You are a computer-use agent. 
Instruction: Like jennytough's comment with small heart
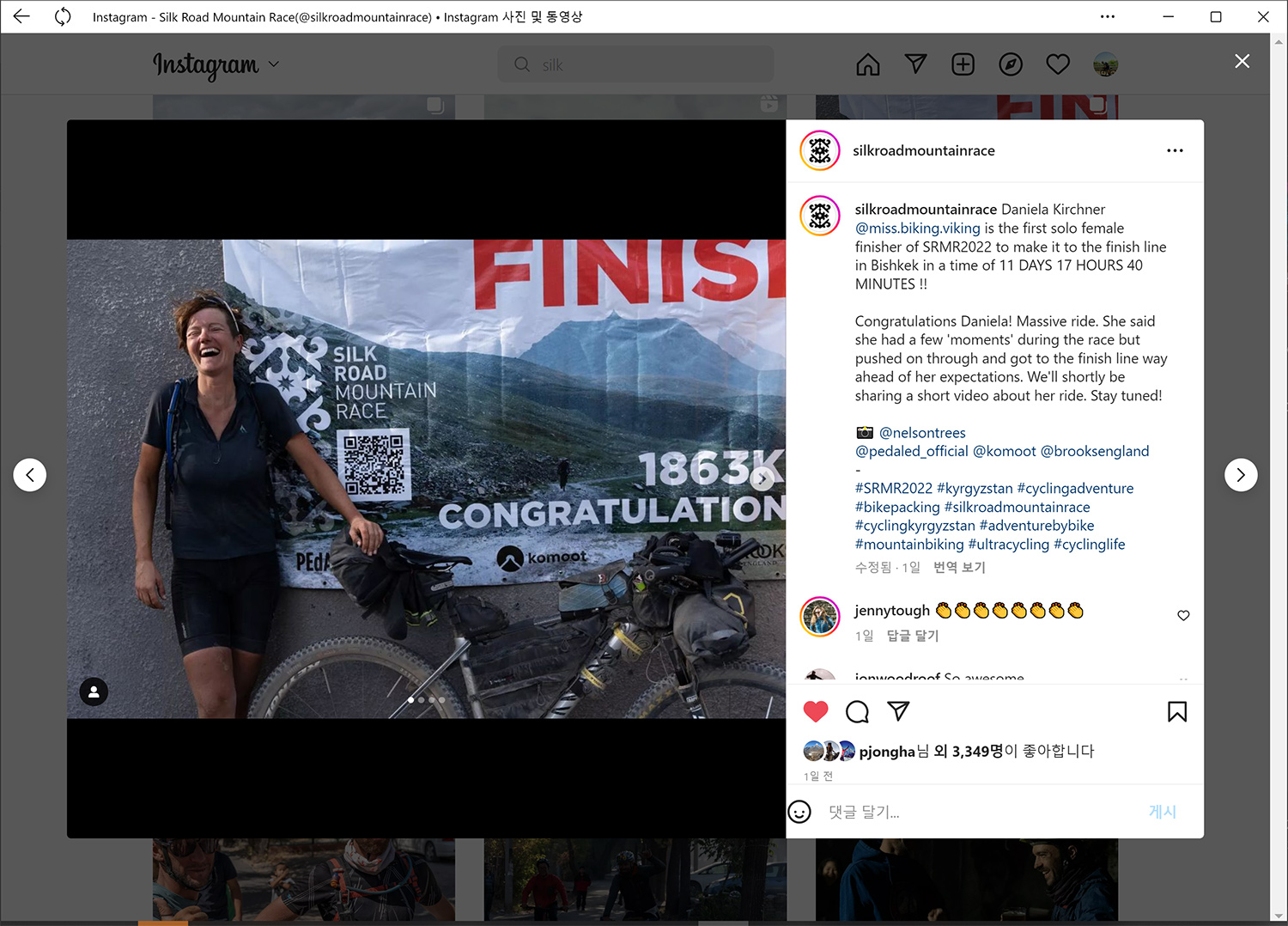click(x=1183, y=616)
